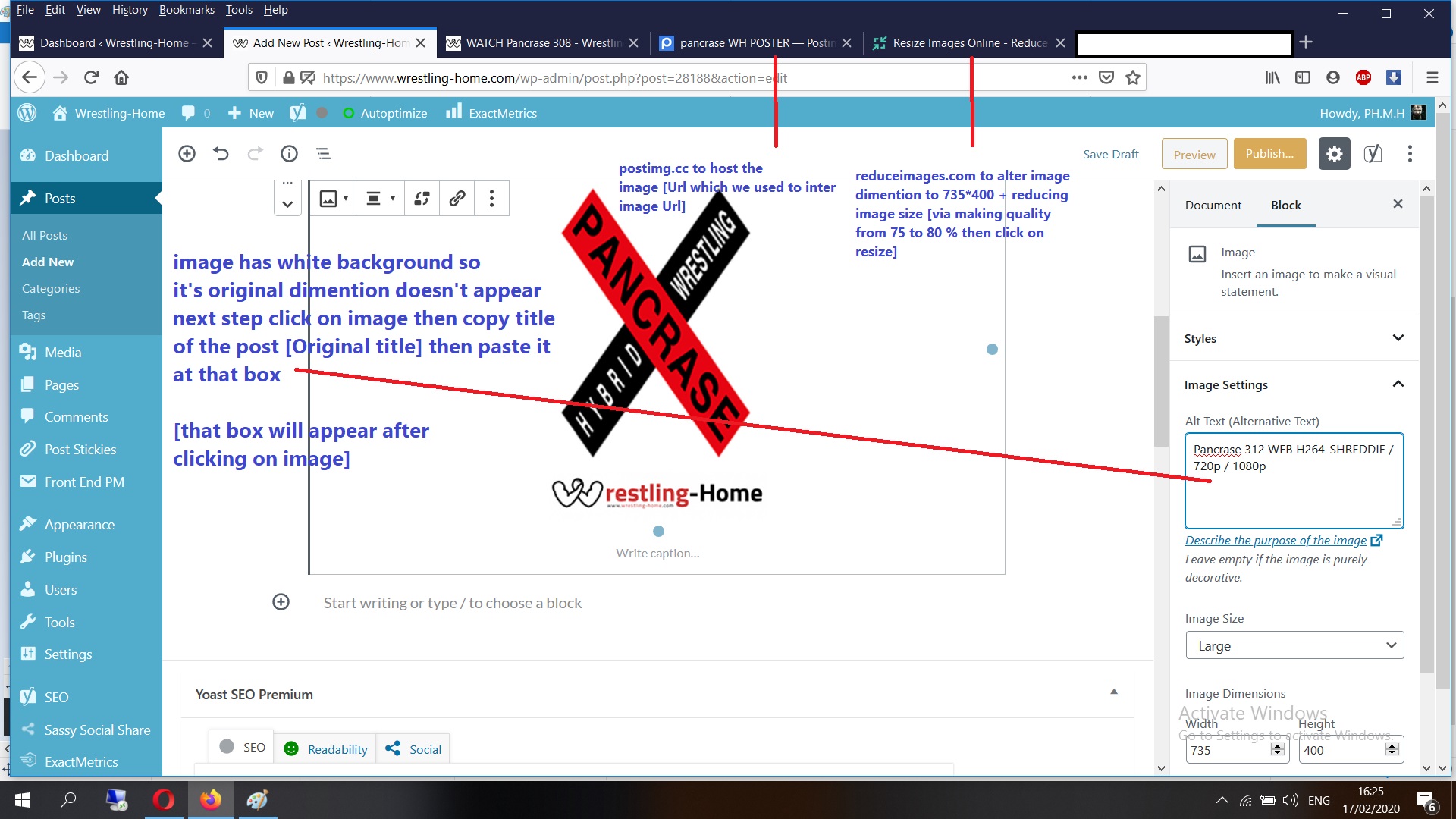Open comments bubble in admin bar
The image size is (1456, 819).
(196, 113)
